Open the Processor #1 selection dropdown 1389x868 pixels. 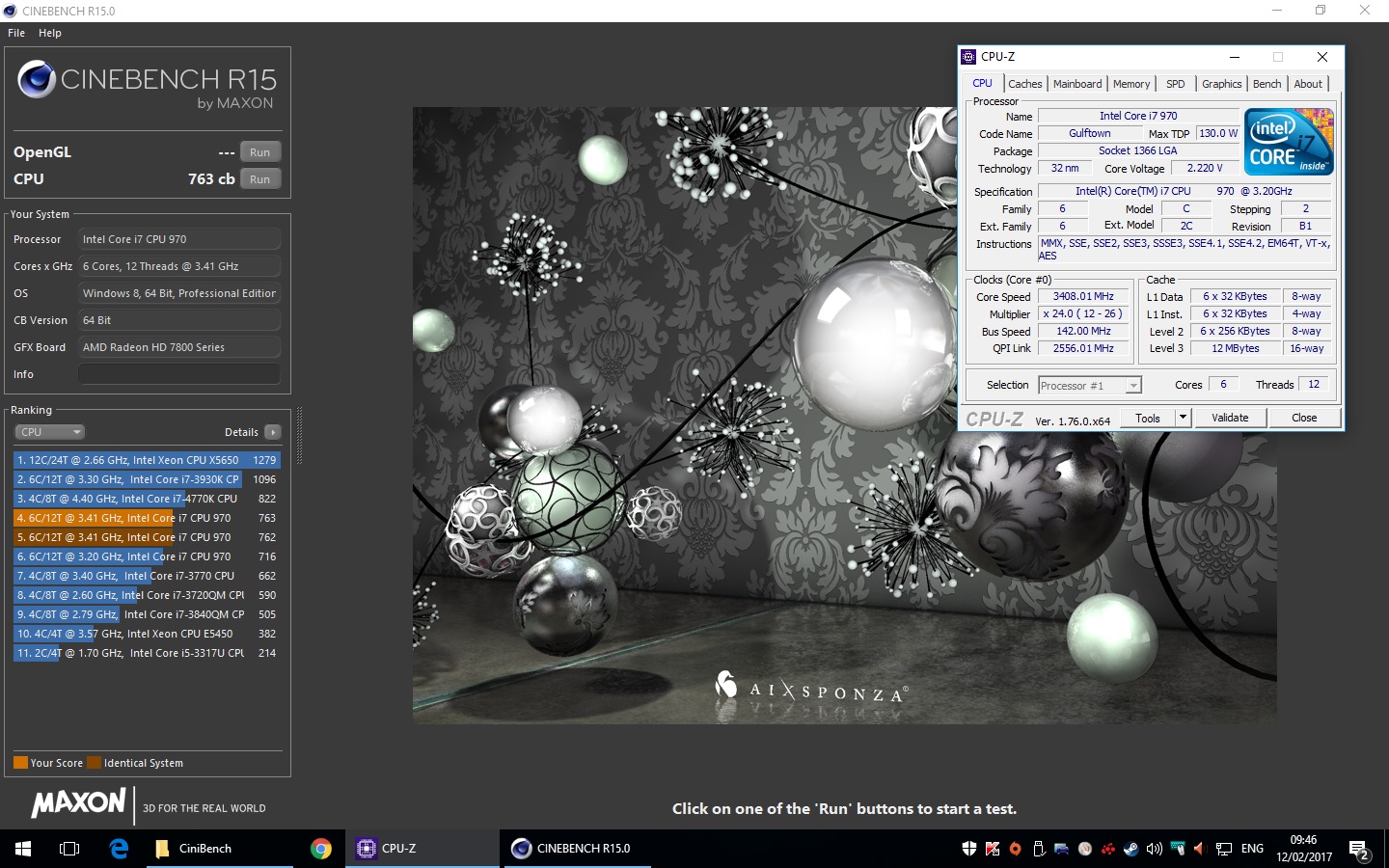click(x=1090, y=386)
